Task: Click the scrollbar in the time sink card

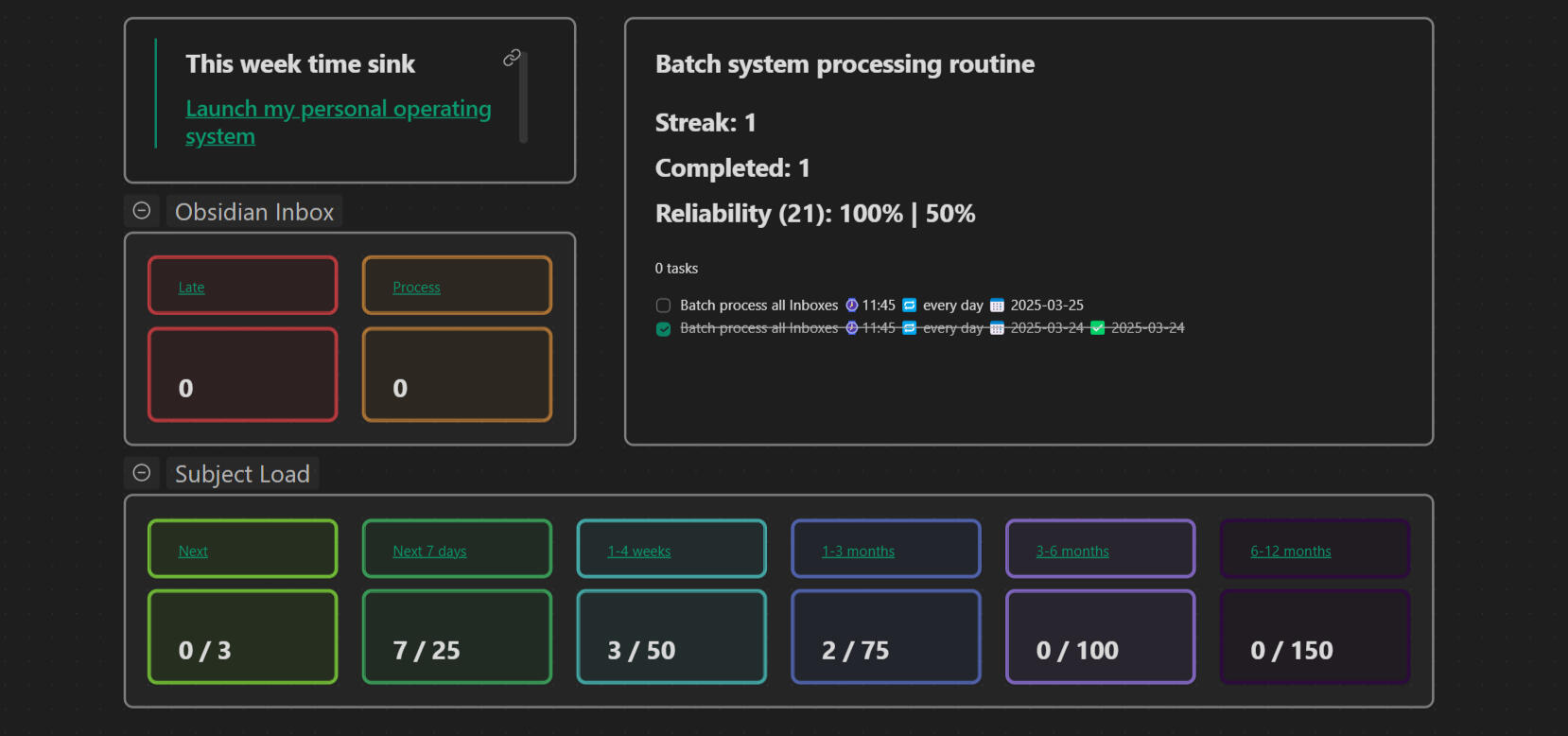Action: click(523, 97)
